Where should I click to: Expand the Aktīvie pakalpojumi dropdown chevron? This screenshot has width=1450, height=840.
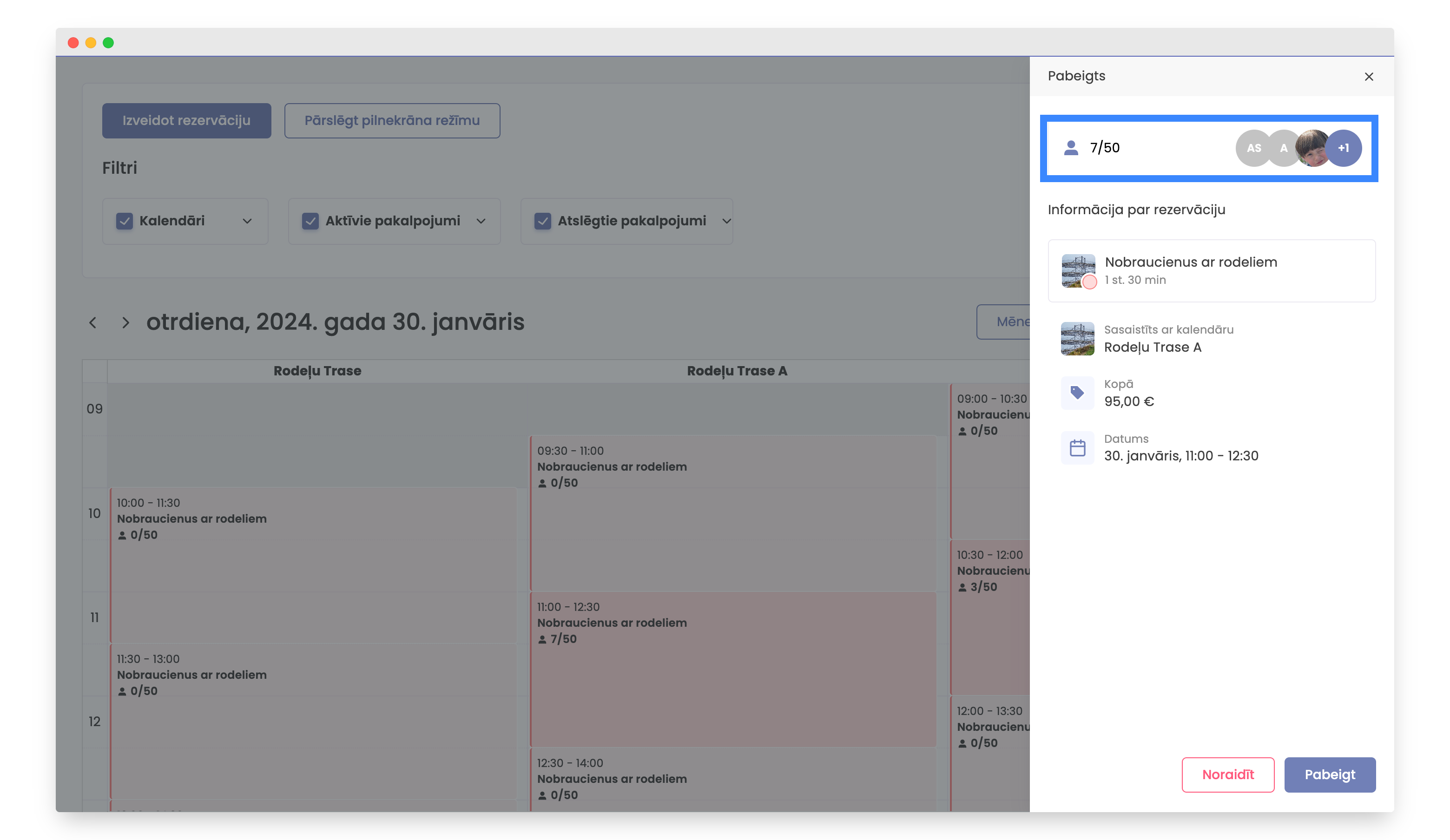pos(481,221)
